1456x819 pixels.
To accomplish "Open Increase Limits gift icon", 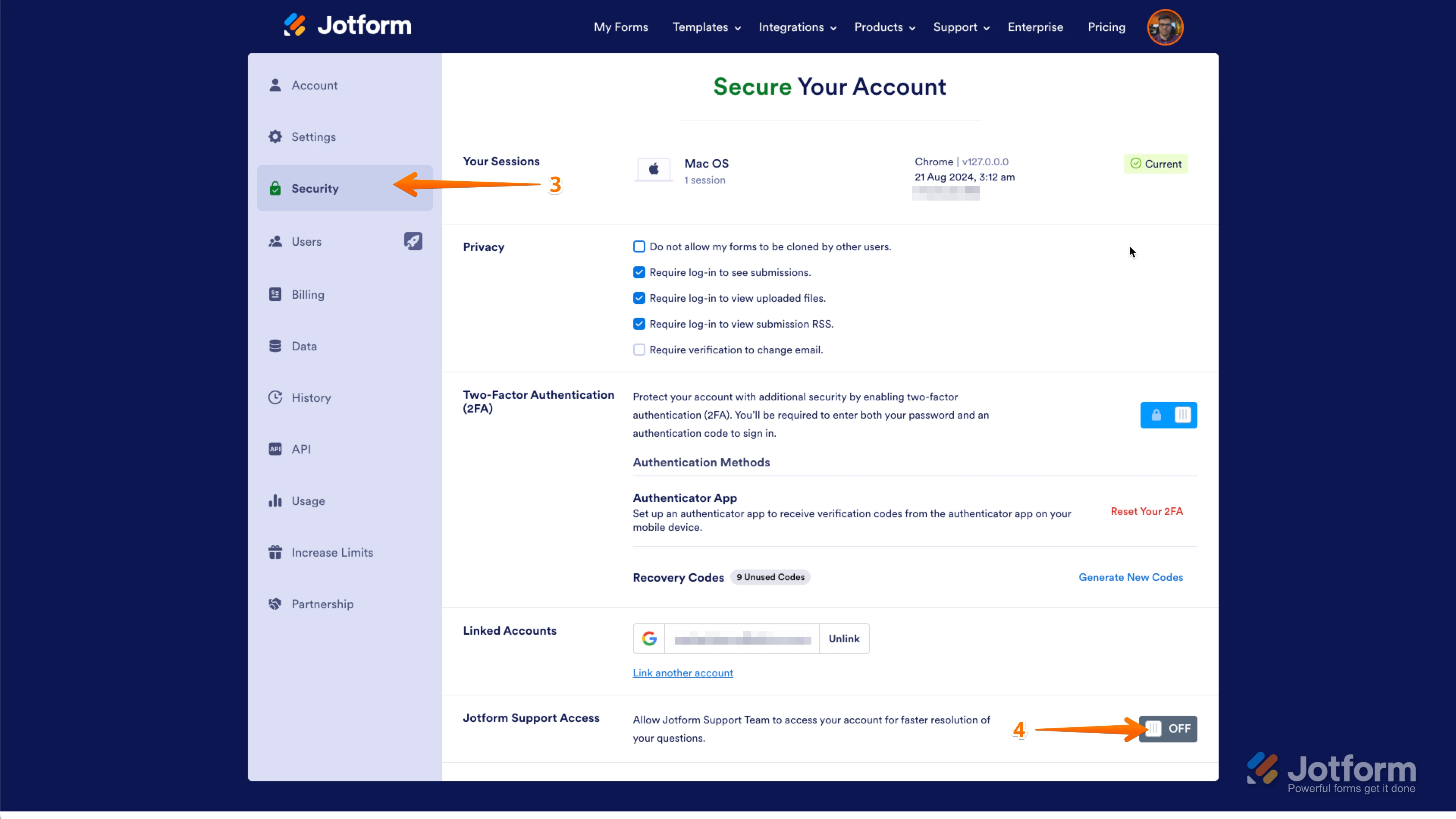I will (275, 552).
